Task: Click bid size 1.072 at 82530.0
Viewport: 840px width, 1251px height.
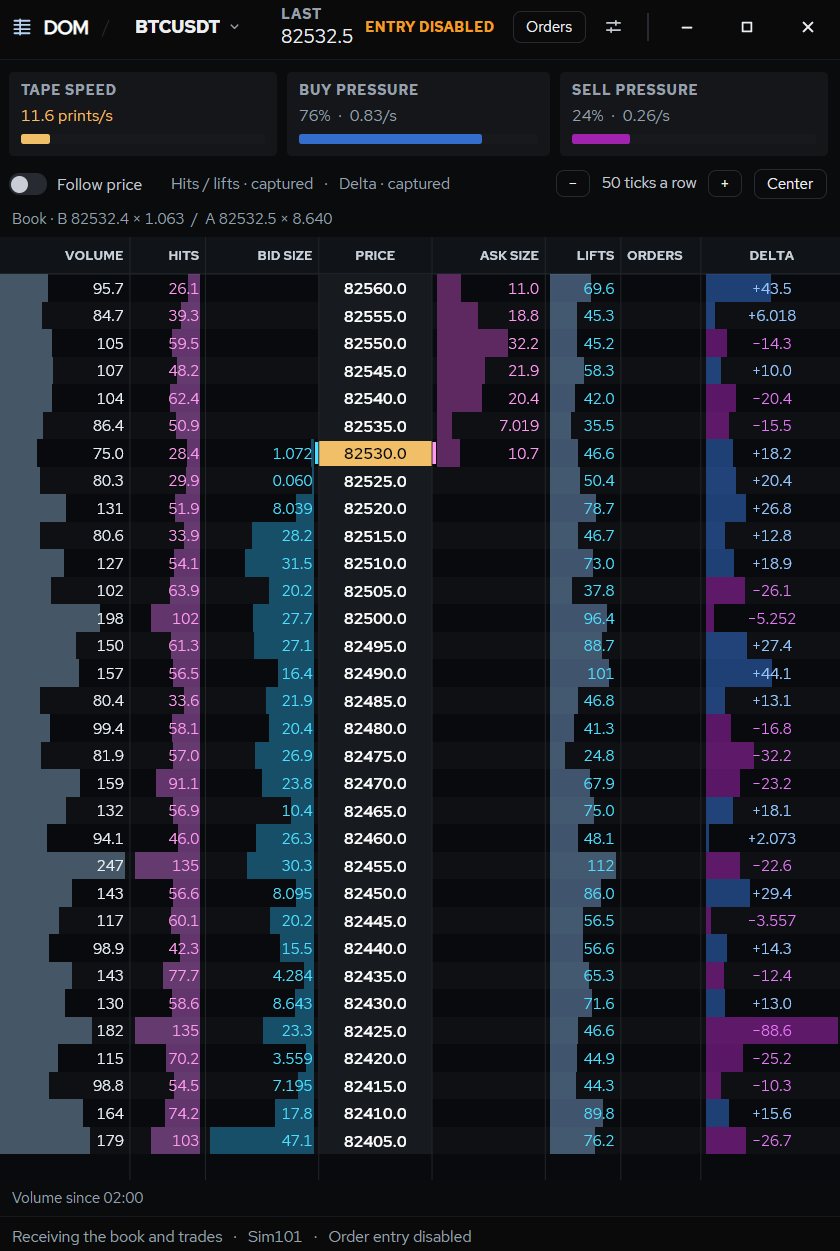Action: pyautogui.click(x=292, y=453)
